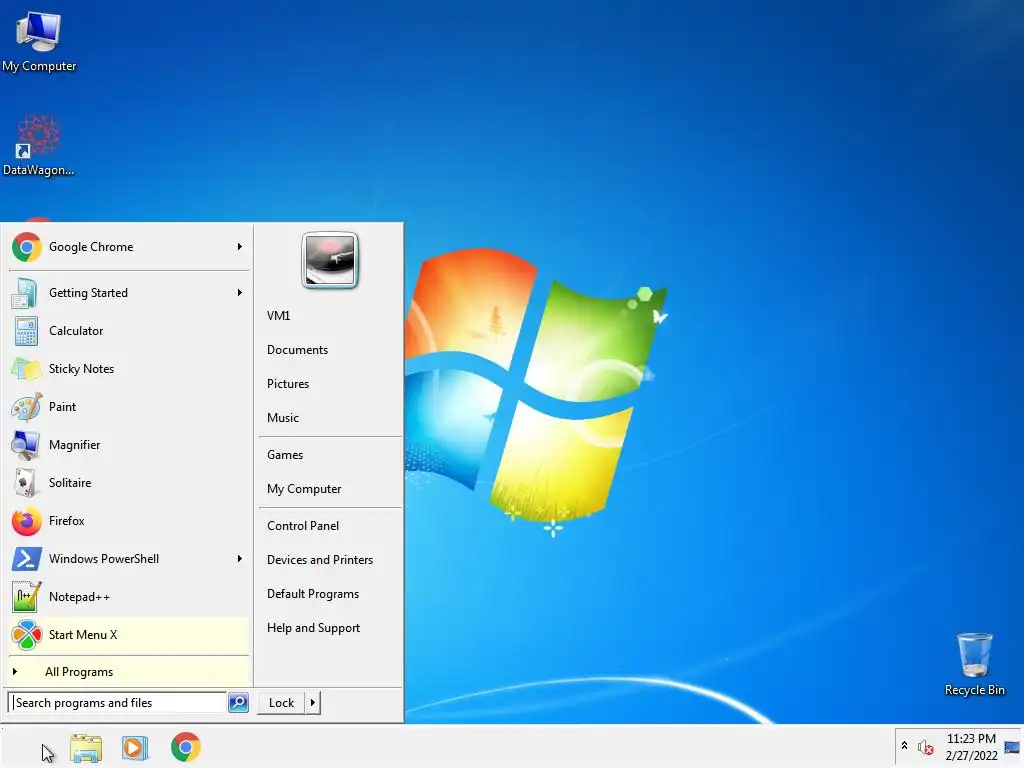Open Windows PowerShell
The image size is (1024, 768).
tap(129, 558)
